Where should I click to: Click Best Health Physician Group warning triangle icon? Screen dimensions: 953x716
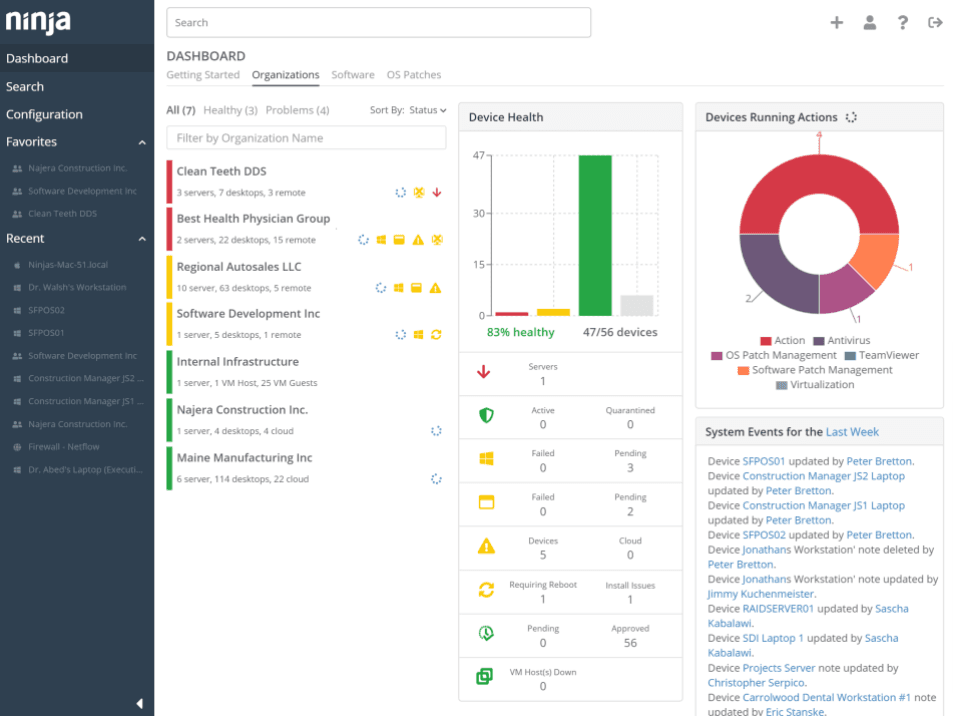click(x=418, y=239)
